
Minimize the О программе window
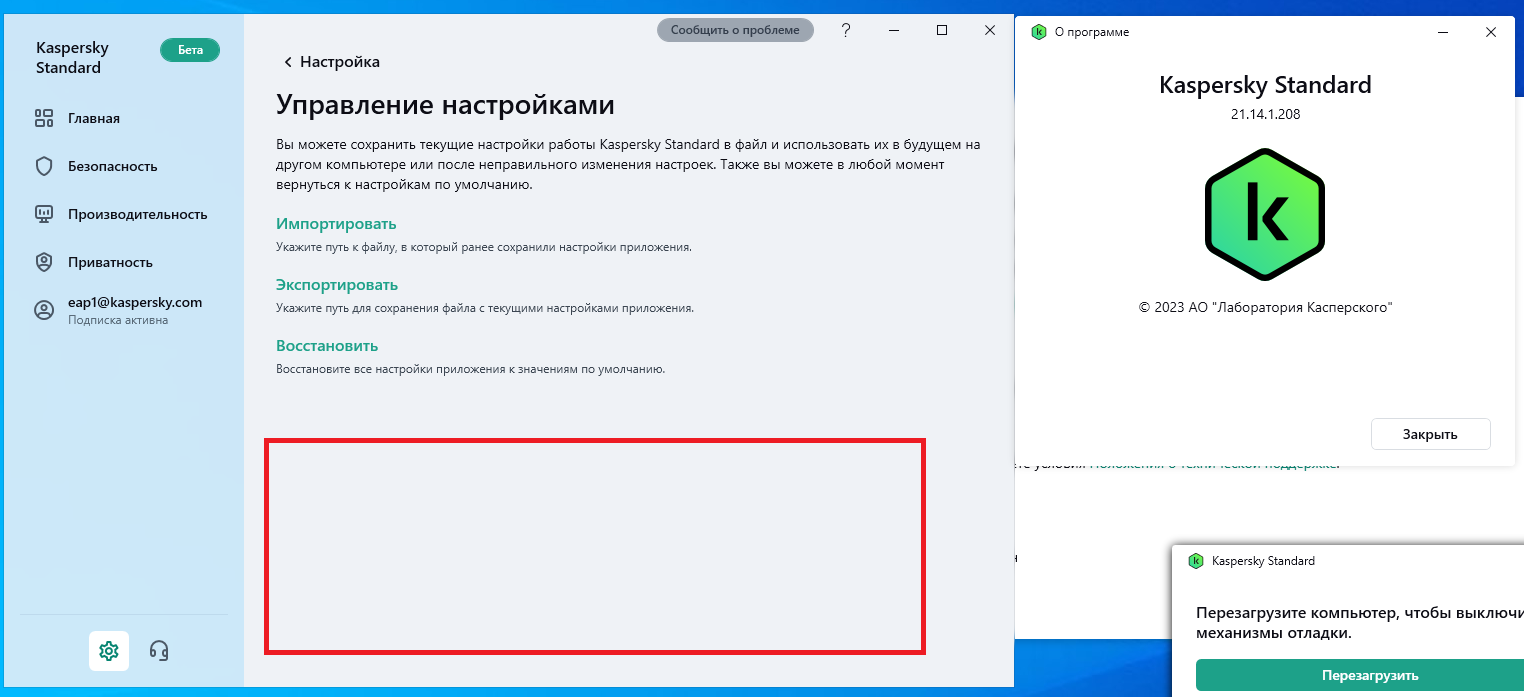[x=1442, y=32]
